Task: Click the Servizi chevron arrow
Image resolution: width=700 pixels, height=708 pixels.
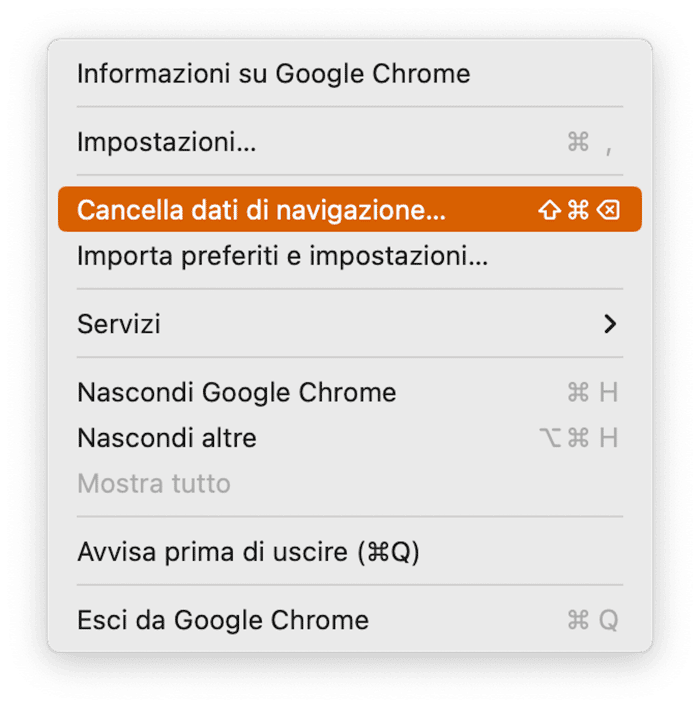Action: pos(610,324)
